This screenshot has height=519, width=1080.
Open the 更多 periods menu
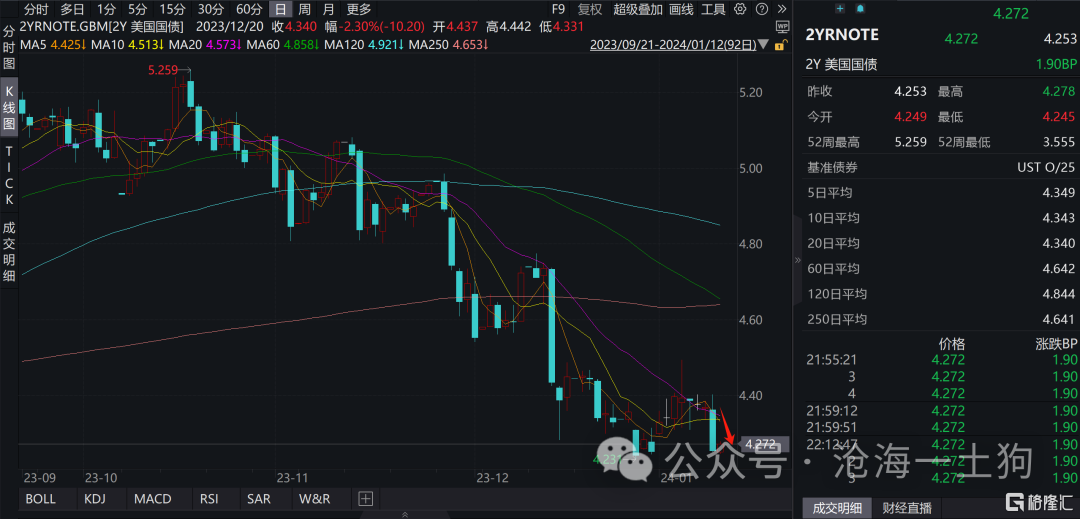pos(359,9)
